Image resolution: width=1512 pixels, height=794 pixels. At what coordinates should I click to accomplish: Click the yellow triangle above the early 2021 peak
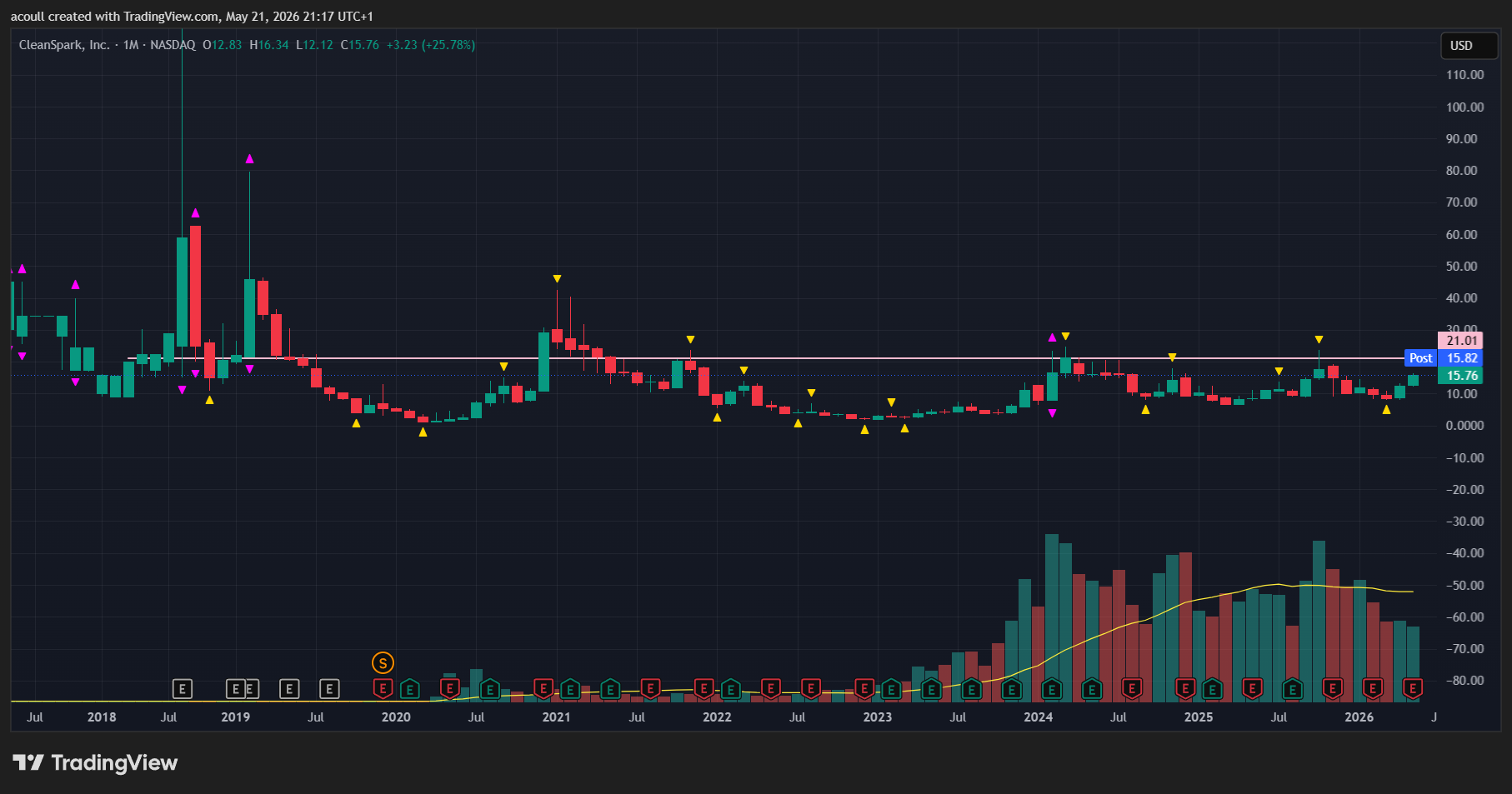point(557,279)
